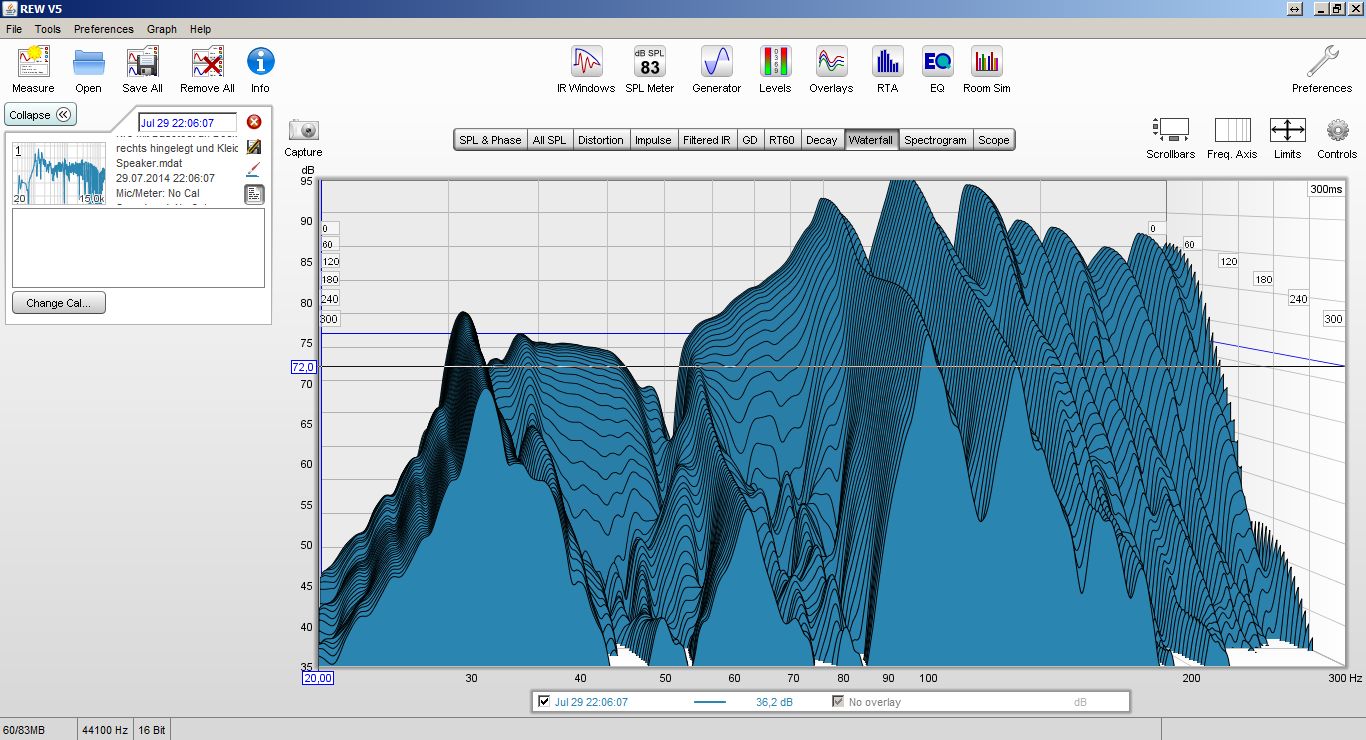Select the Waterfall tab
Screen dimensions: 1366x740
point(871,140)
